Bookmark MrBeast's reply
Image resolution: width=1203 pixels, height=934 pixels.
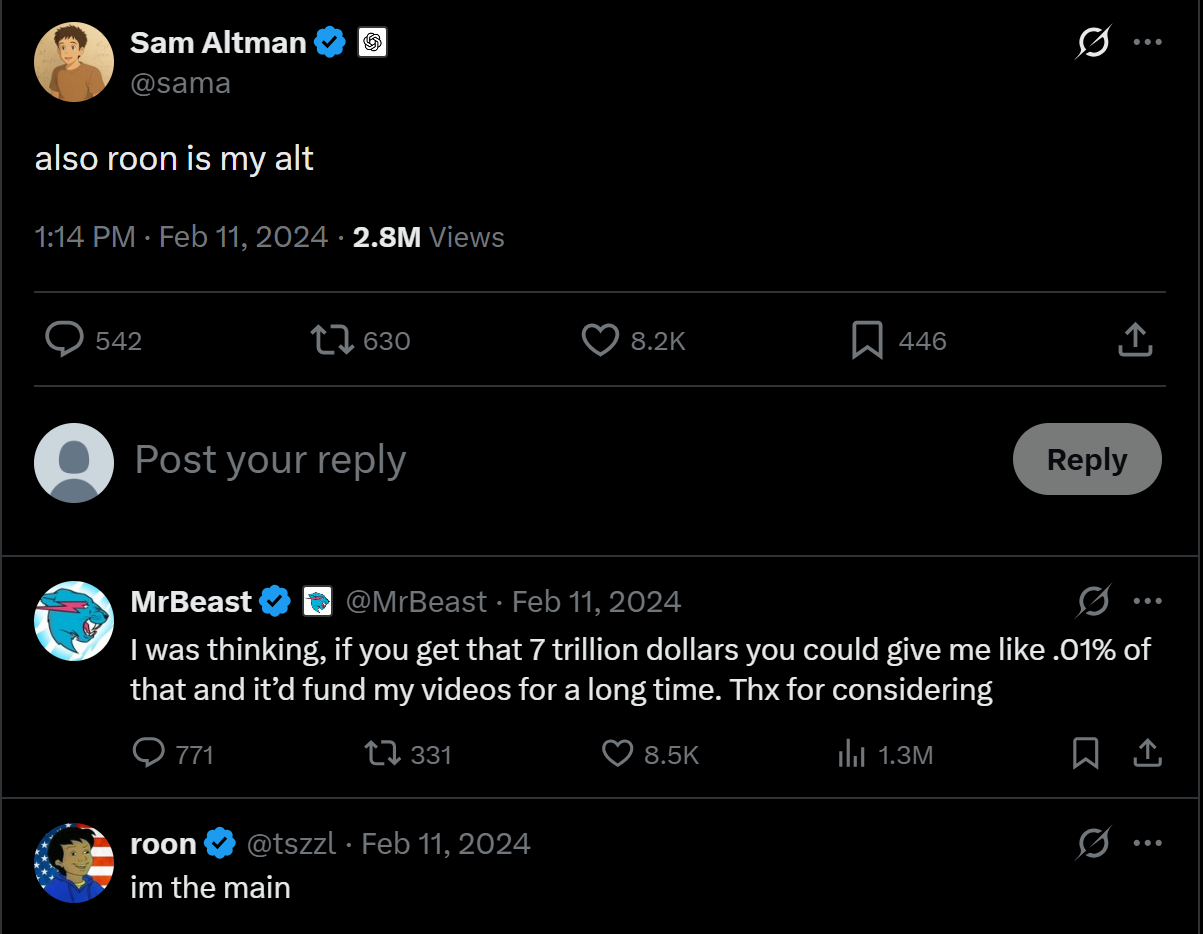tap(1085, 753)
